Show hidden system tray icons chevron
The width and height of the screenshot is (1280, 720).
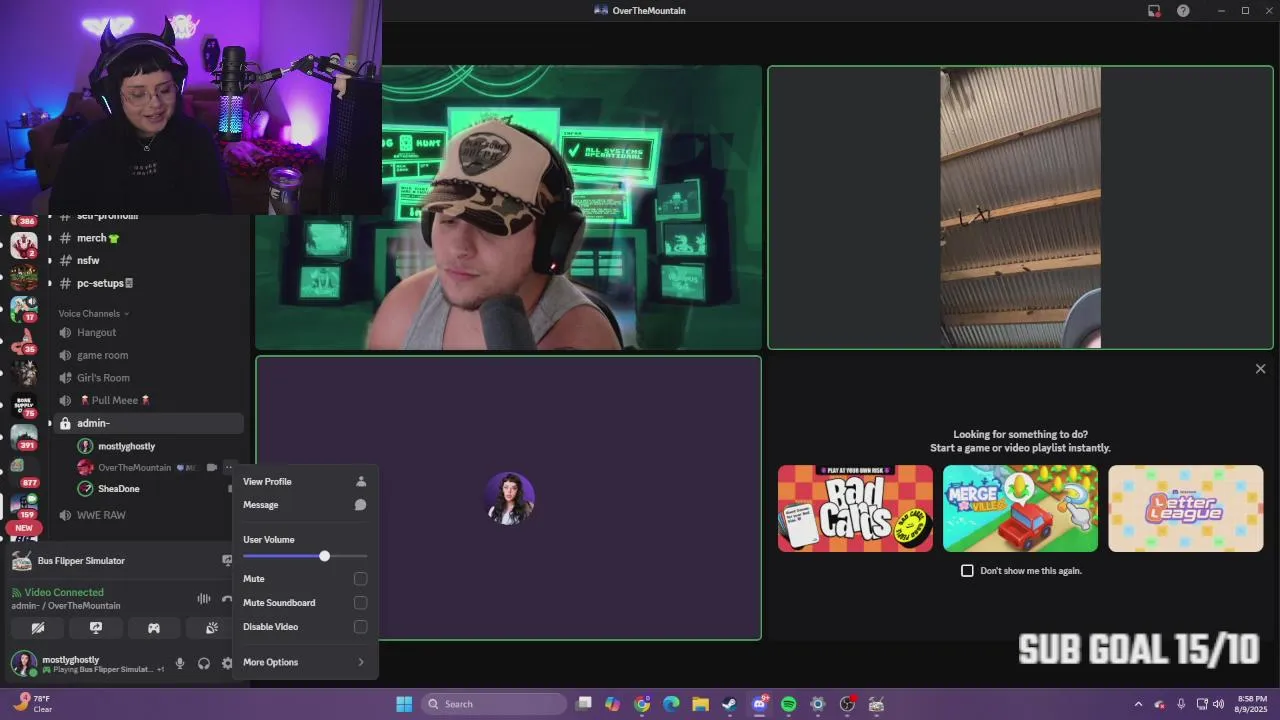pos(1138,704)
